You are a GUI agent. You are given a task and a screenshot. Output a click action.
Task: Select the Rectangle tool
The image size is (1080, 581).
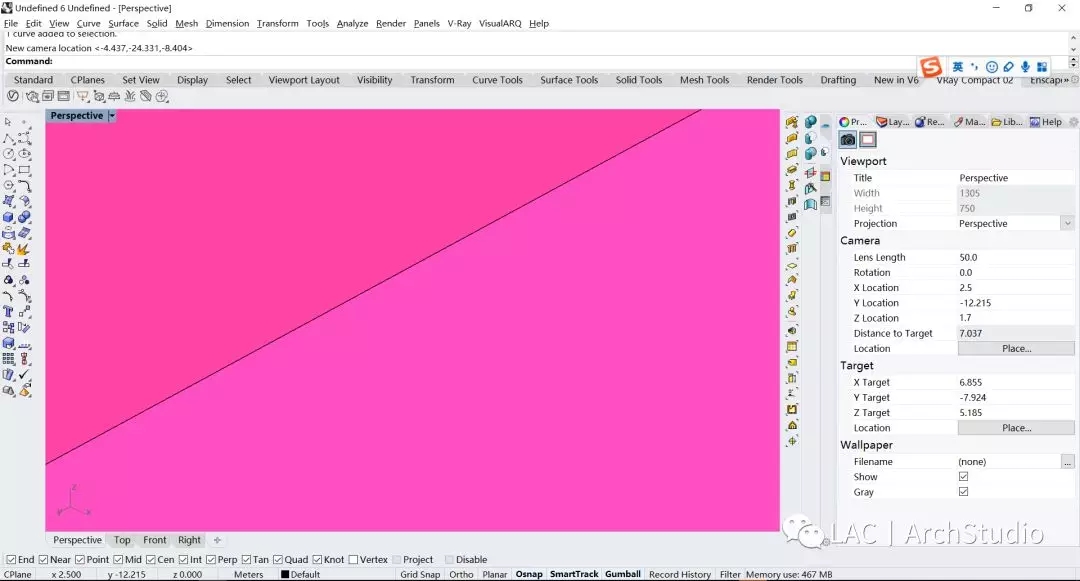tap(24, 169)
